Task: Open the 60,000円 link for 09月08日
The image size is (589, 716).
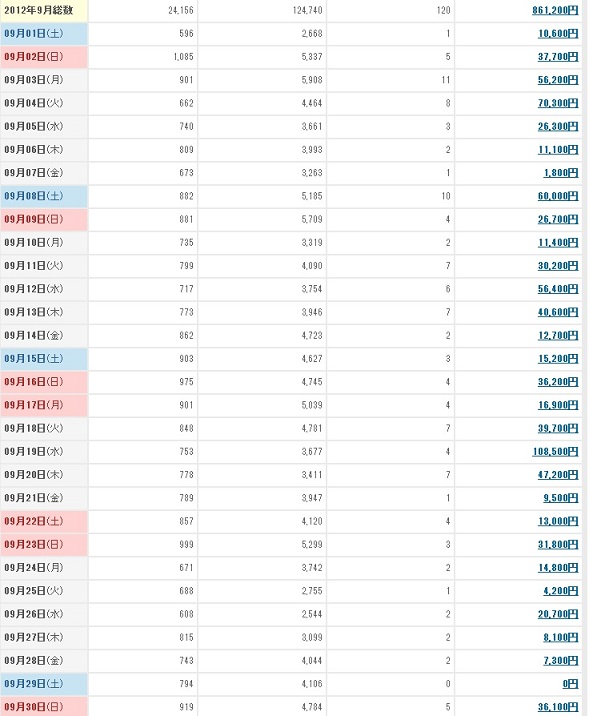Action: tap(558, 196)
